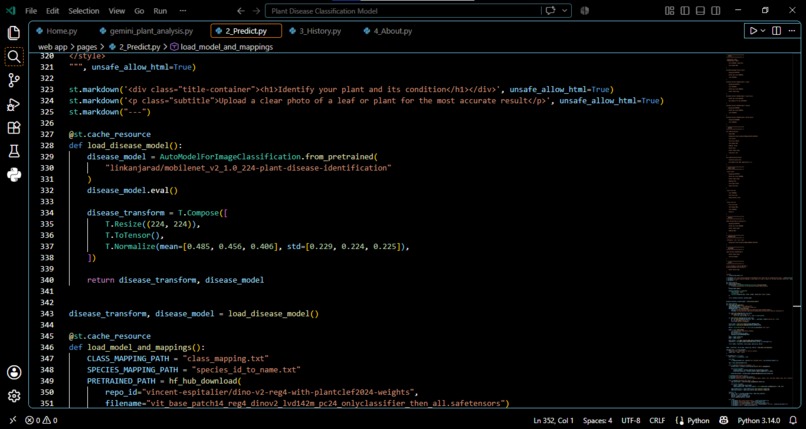Click the command center search box
The image size is (806, 429).
click(403, 11)
